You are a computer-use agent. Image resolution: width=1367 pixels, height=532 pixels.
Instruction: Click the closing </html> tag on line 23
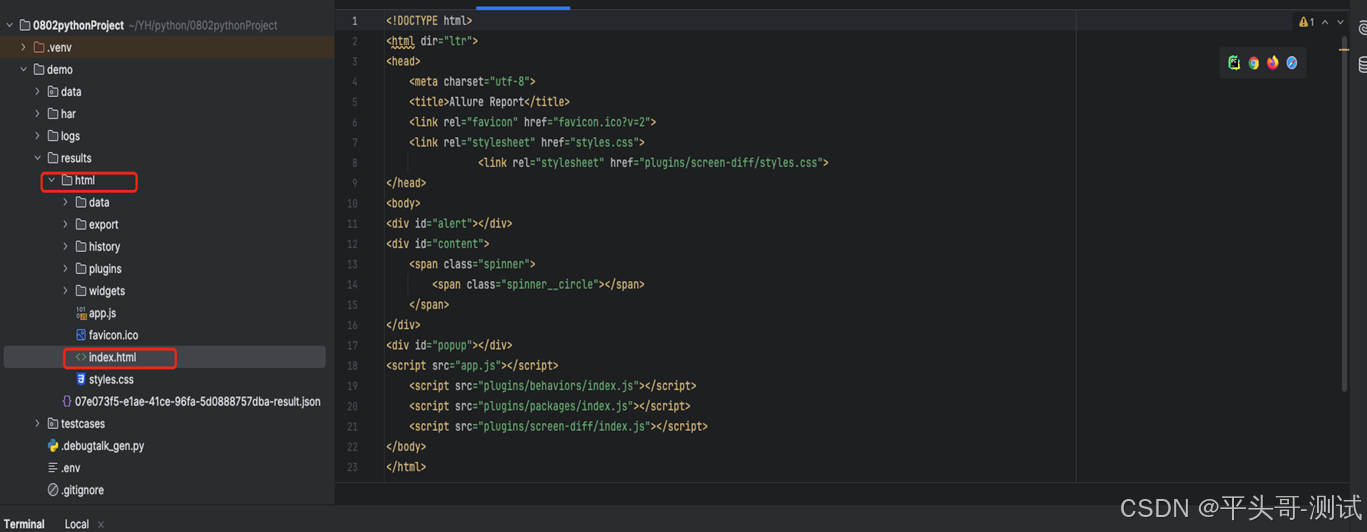click(406, 466)
